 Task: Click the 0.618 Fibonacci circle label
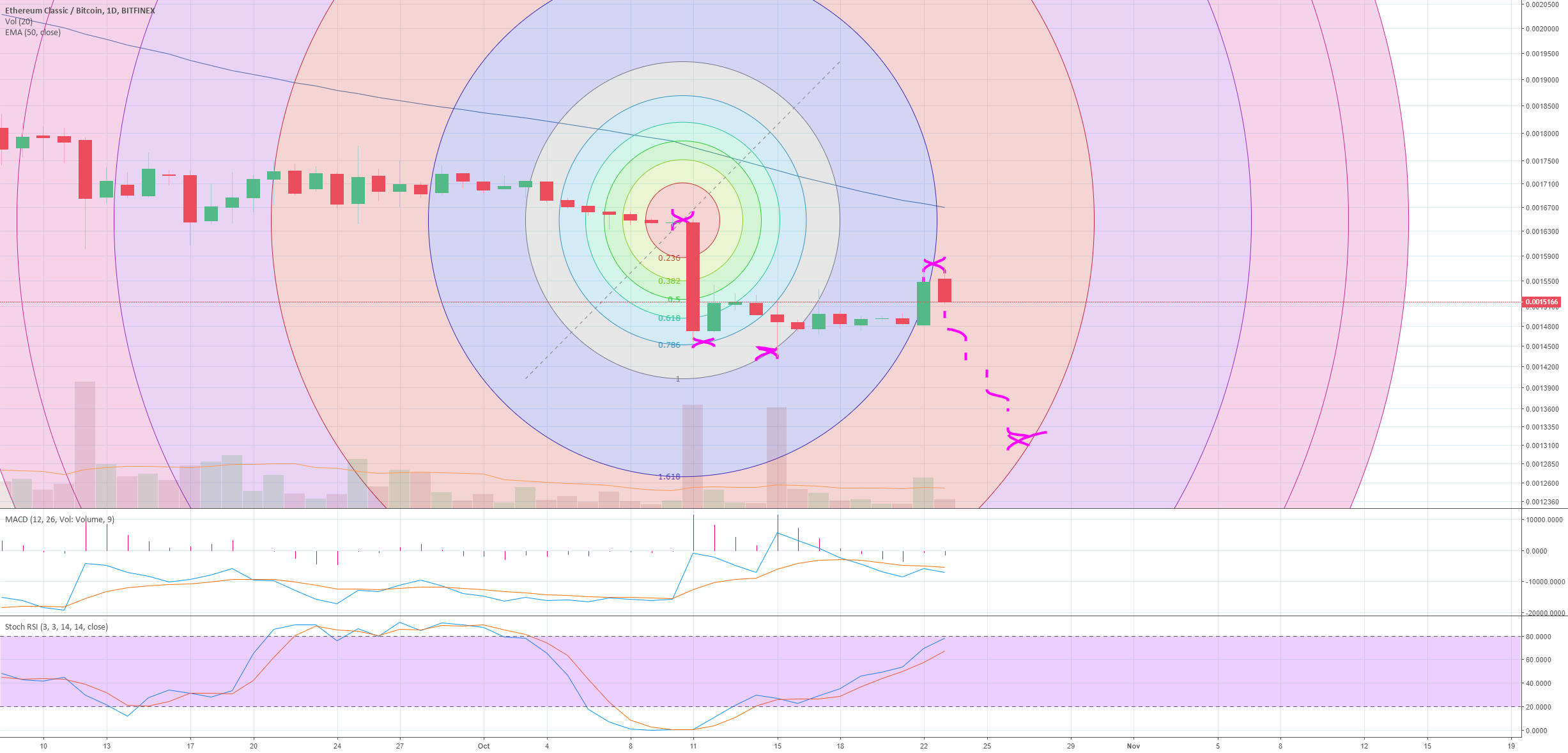point(669,318)
